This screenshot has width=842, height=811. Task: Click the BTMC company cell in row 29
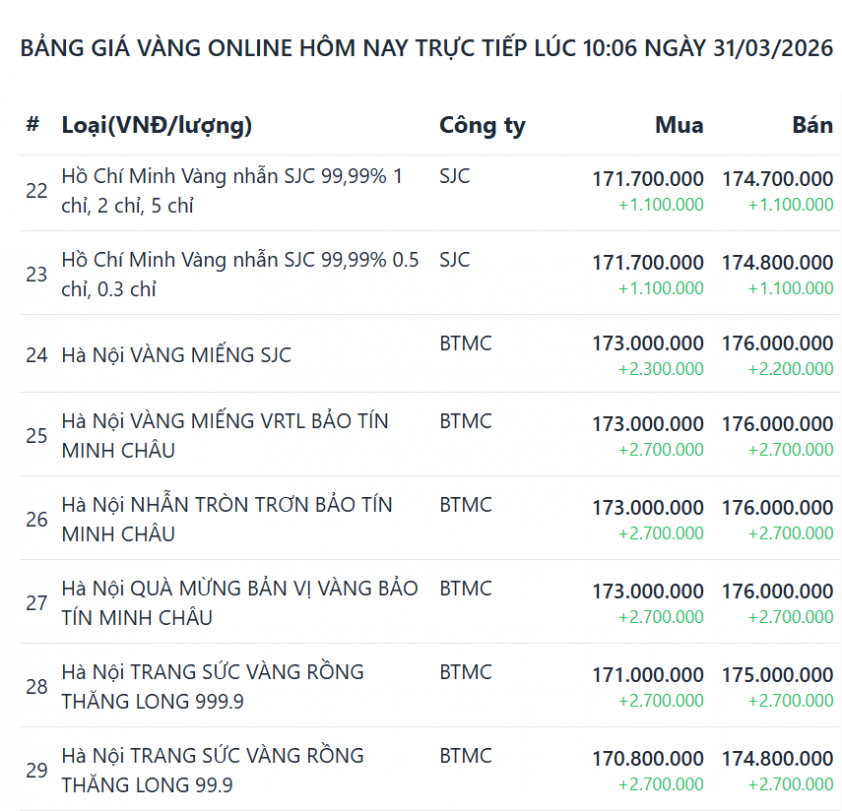pos(465,755)
